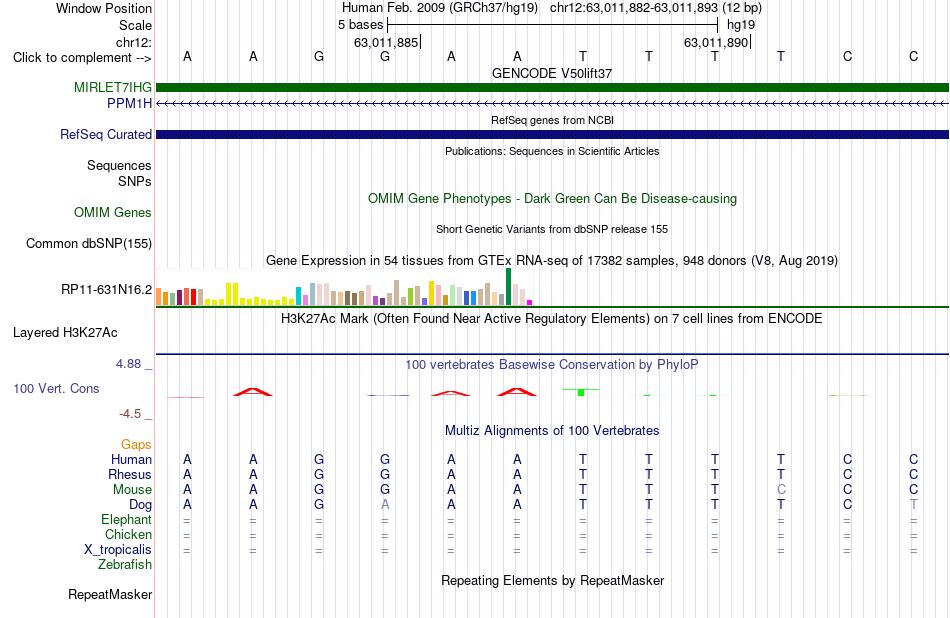The height and width of the screenshot is (618, 950).
Task: Click the tallest dark green GTEx bar
Action: point(508,287)
